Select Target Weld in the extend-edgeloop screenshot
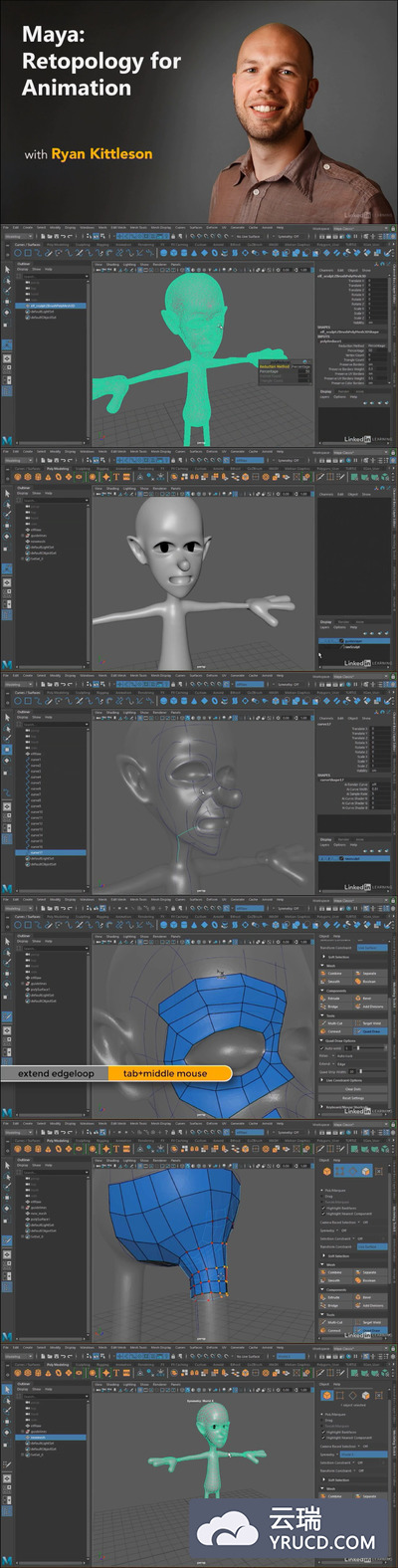The width and height of the screenshot is (398, 1568). point(370,1023)
